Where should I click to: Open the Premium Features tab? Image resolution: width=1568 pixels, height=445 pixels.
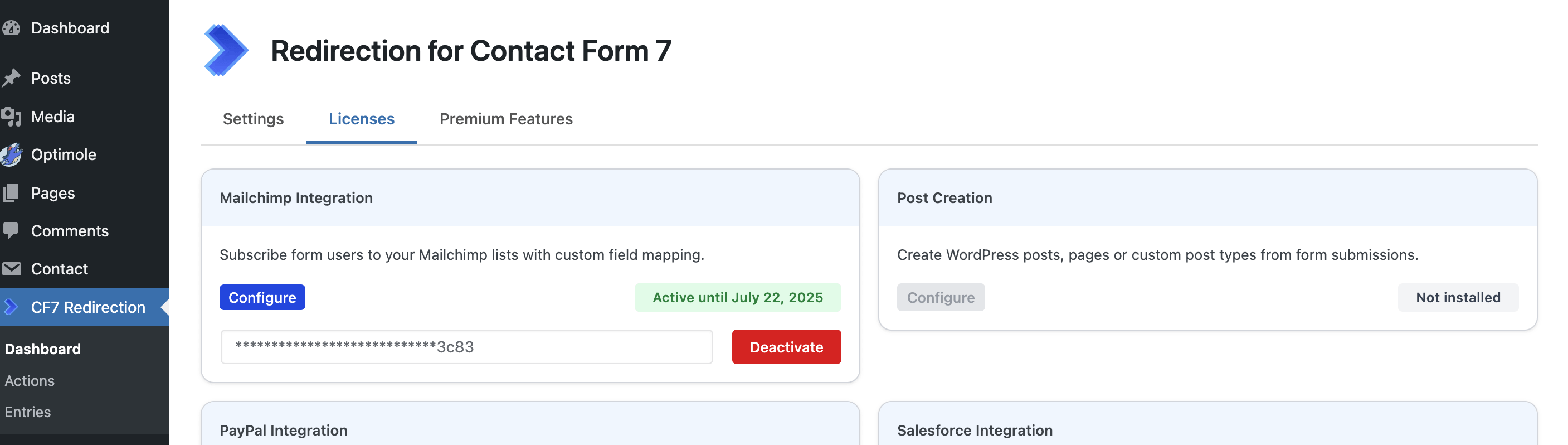coord(506,119)
